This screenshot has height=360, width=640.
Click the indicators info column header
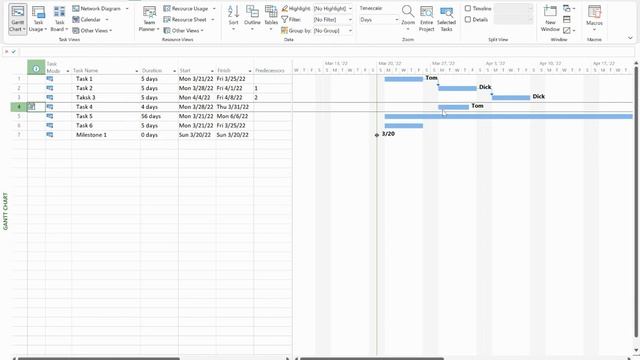pyautogui.click(x=36, y=68)
